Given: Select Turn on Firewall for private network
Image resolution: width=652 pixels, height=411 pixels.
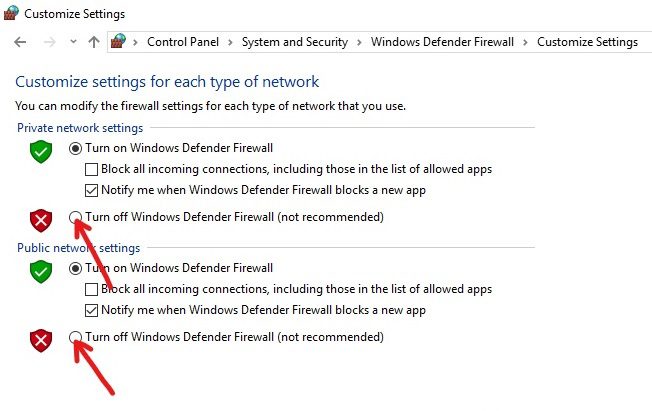Looking at the screenshot, I should pos(75,149).
